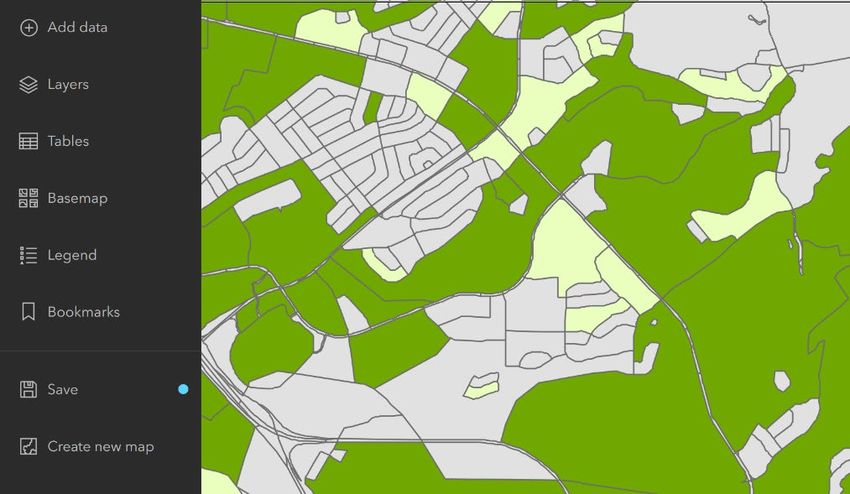Click the Save floppy disk icon

29,389
